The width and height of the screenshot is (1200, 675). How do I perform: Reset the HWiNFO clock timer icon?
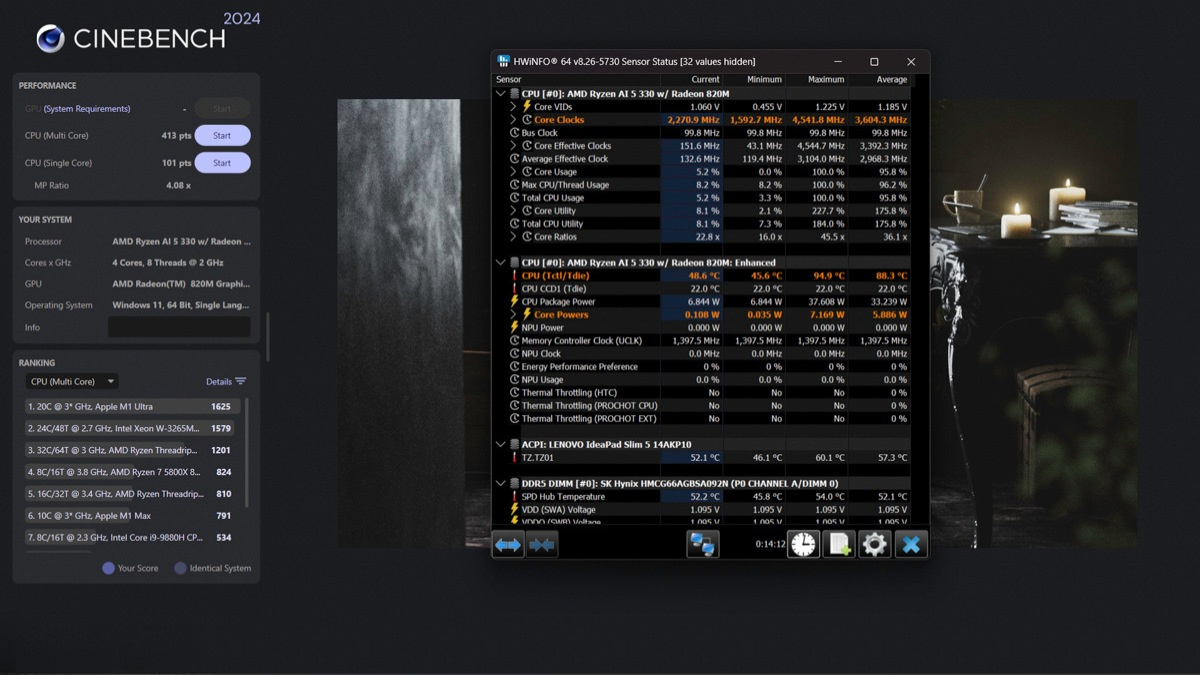(804, 545)
